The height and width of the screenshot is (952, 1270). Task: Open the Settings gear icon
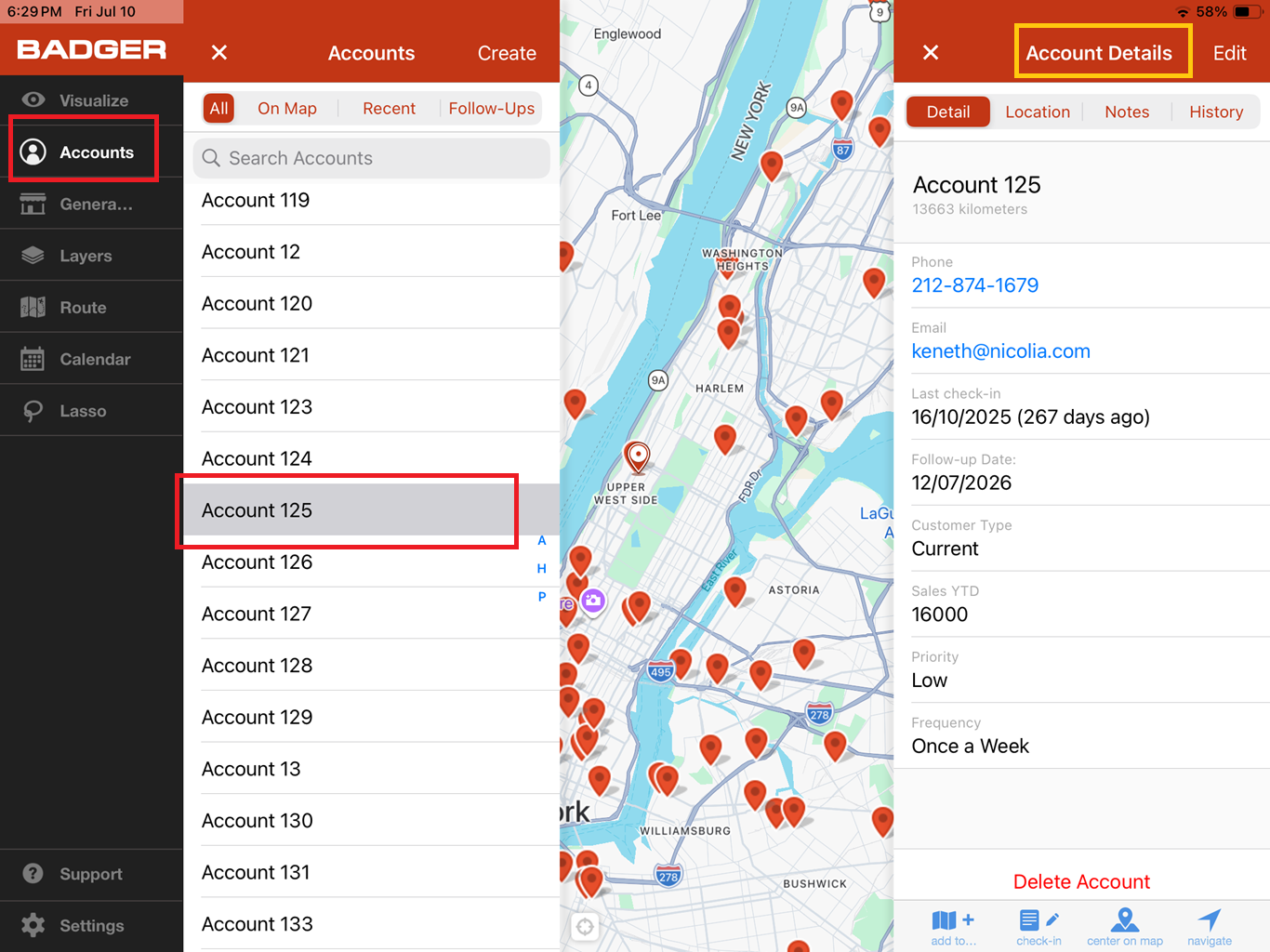pyautogui.click(x=33, y=925)
